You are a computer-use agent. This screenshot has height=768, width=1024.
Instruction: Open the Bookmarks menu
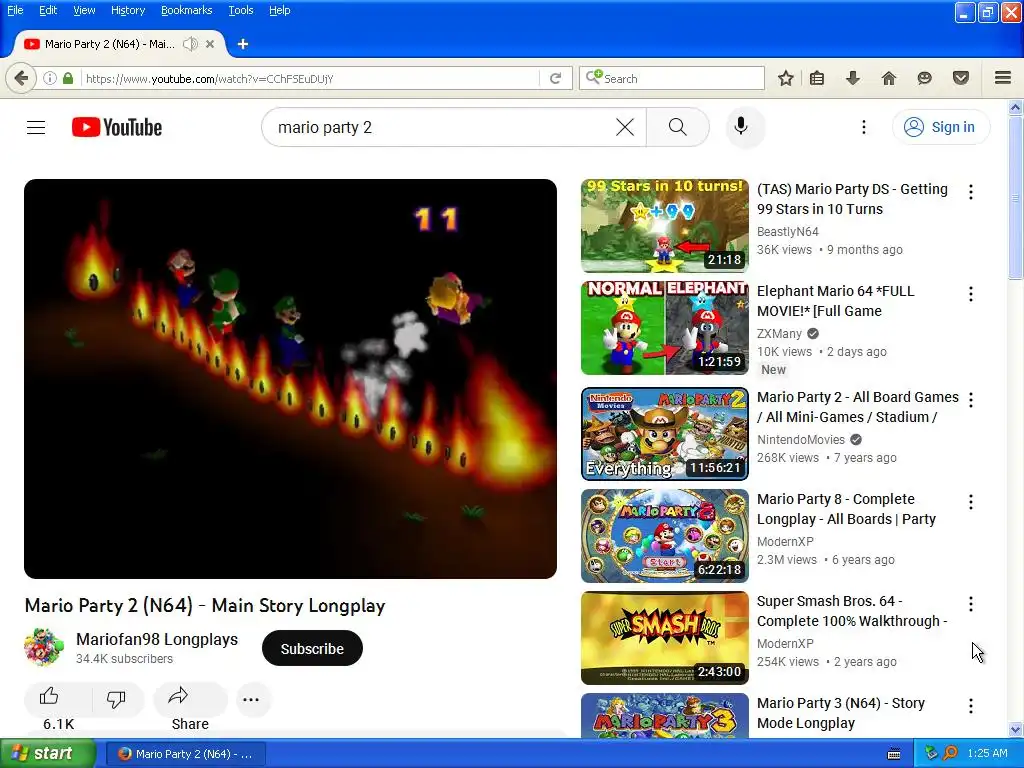[186, 10]
